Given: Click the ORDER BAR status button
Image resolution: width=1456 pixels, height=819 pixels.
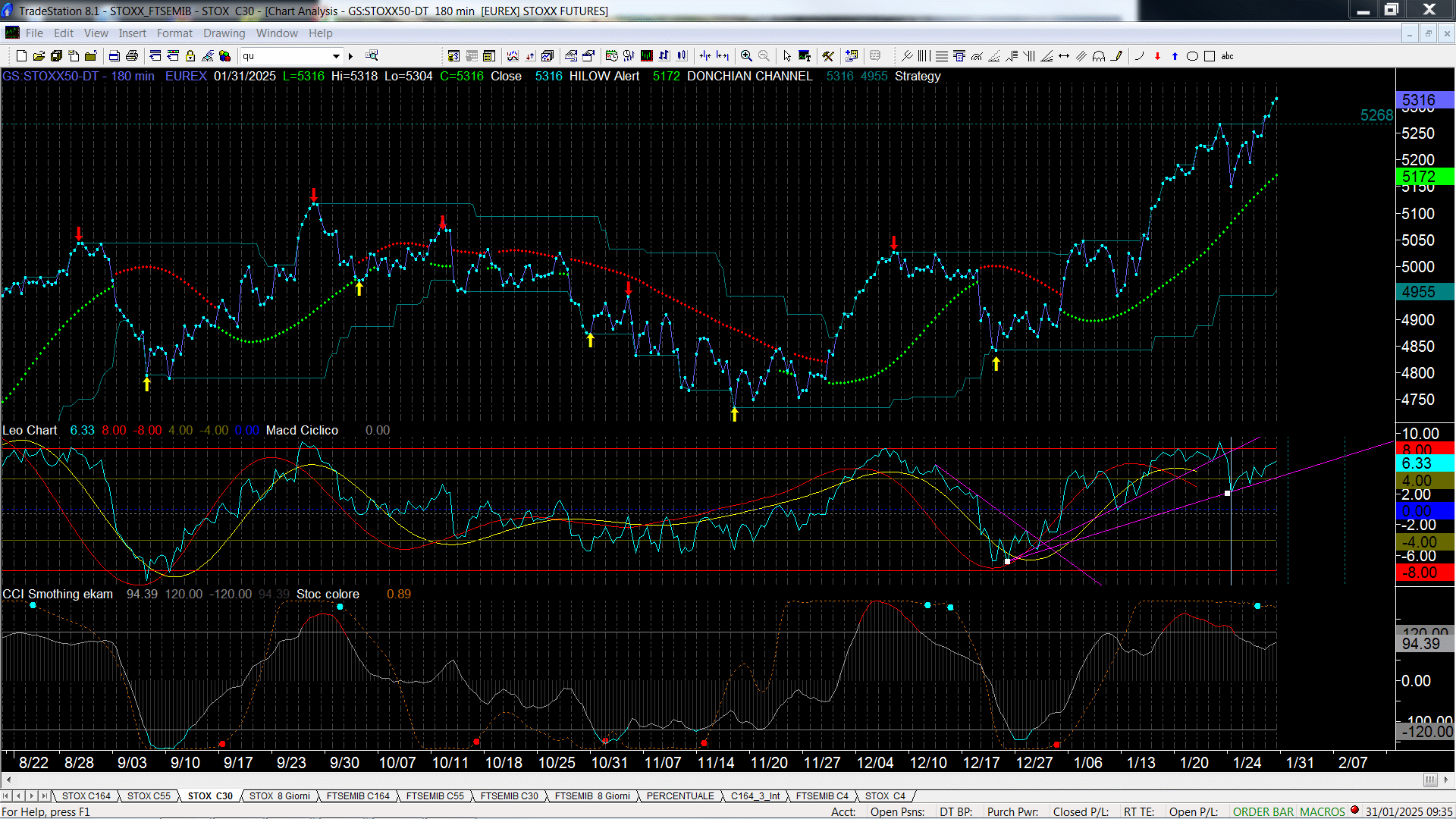Looking at the screenshot, I should coord(1263,811).
